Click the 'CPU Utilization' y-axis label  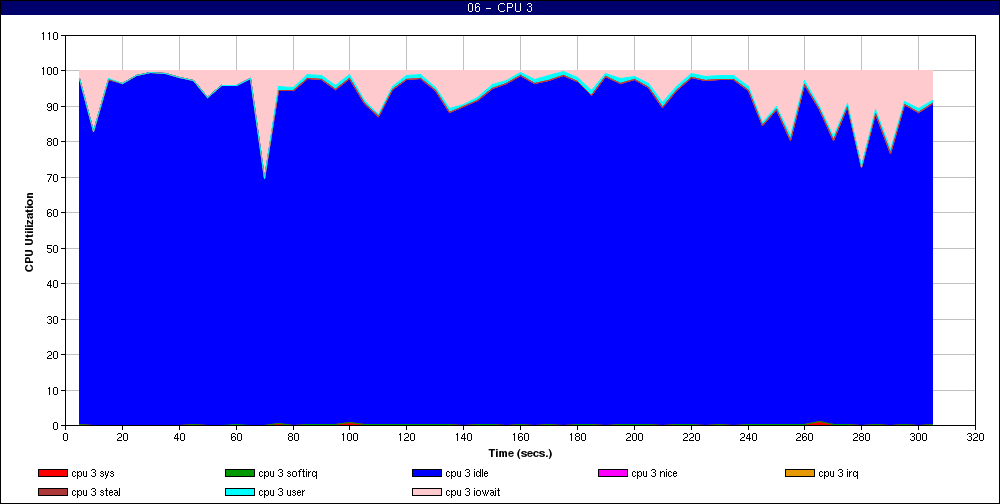point(29,232)
